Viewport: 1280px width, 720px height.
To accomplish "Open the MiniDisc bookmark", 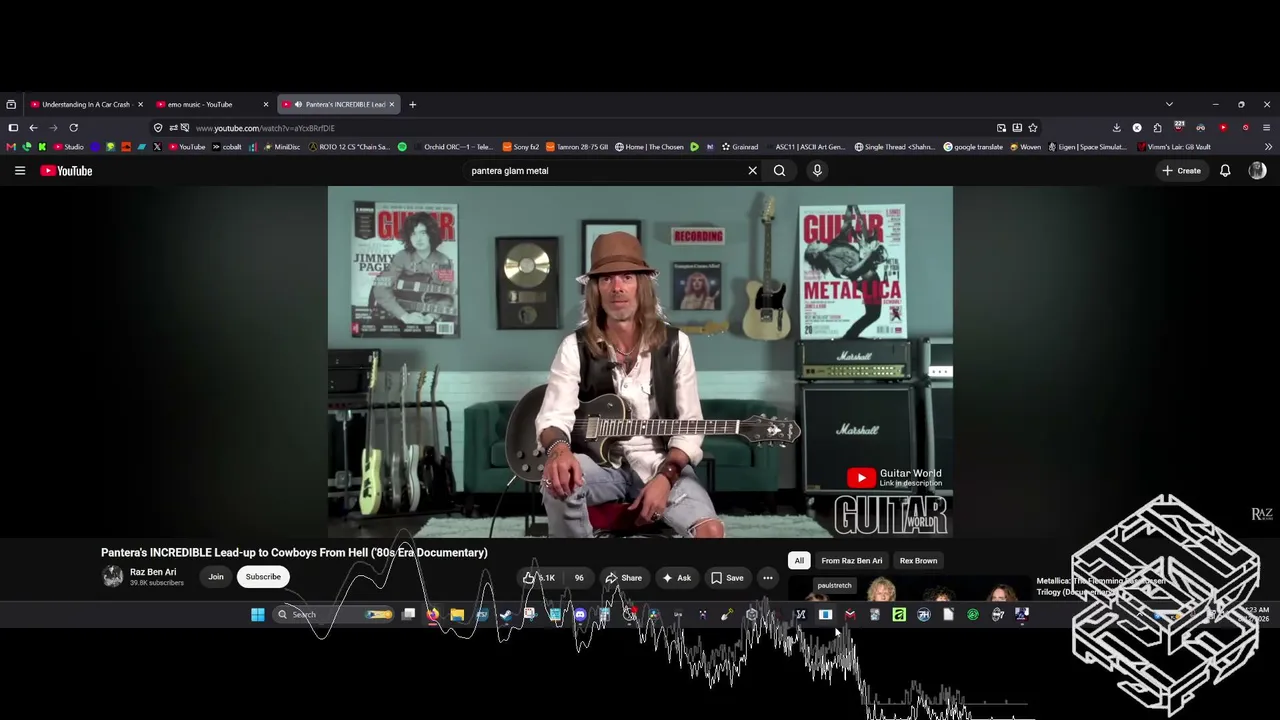I will coord(281,147).
